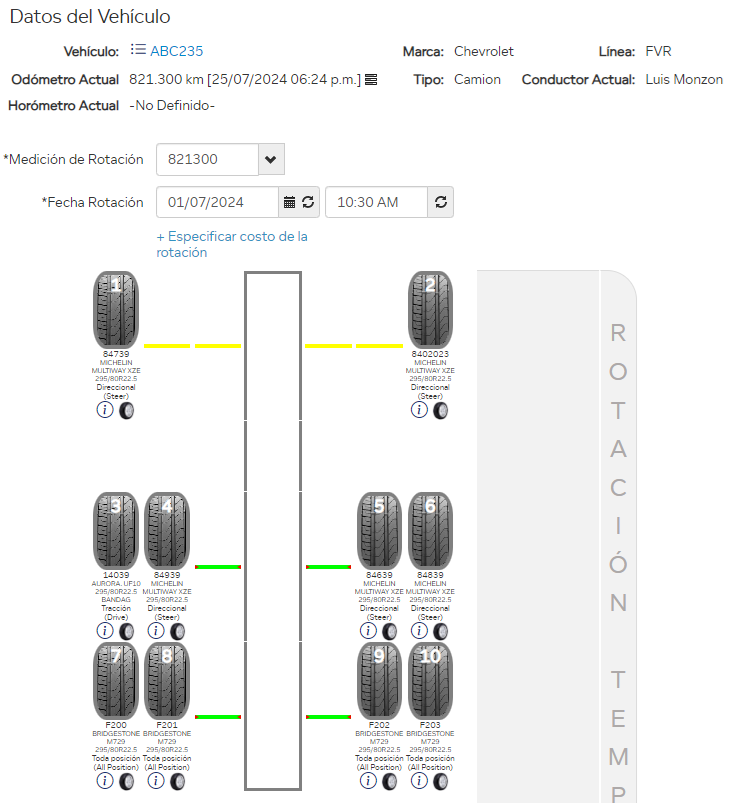Image resolution: width=729 pixels, height=803 pixels.
Task: Select tire in position 1
Action: tap(116, 309)
